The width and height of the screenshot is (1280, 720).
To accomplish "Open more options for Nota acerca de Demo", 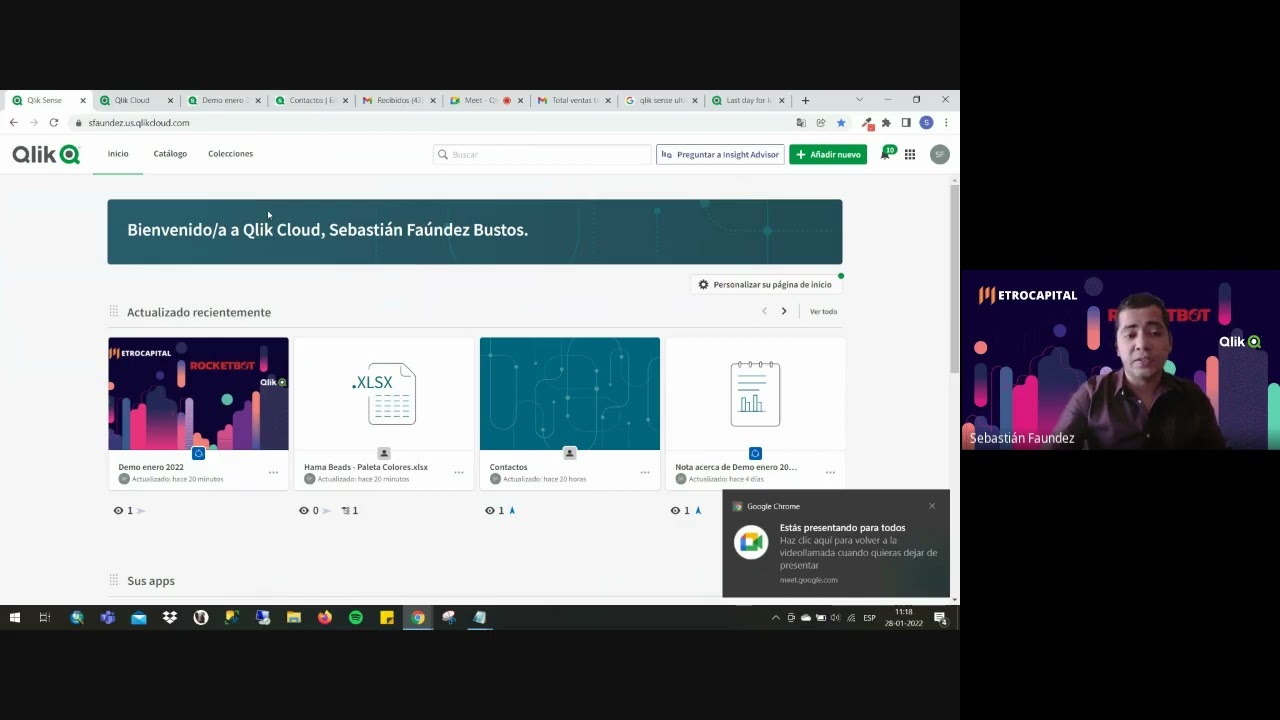I will tap(830, 472).
